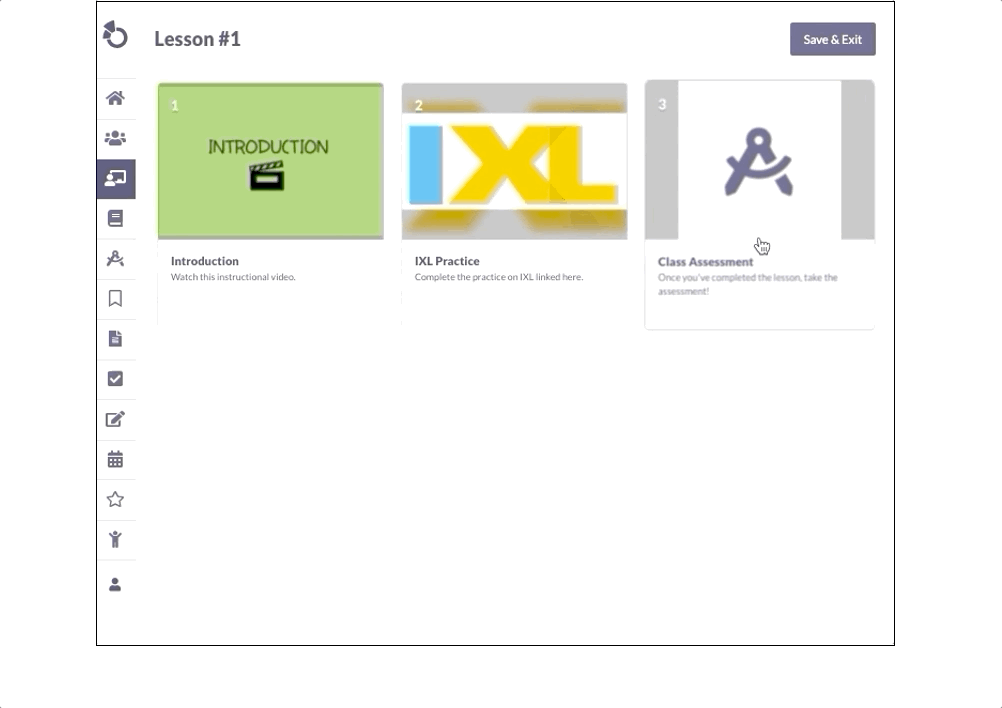Open the bookmark icon in sidebar
The width and height of the screenshot is (1002, 708).
pyautogui.click(x=115, y=298)
